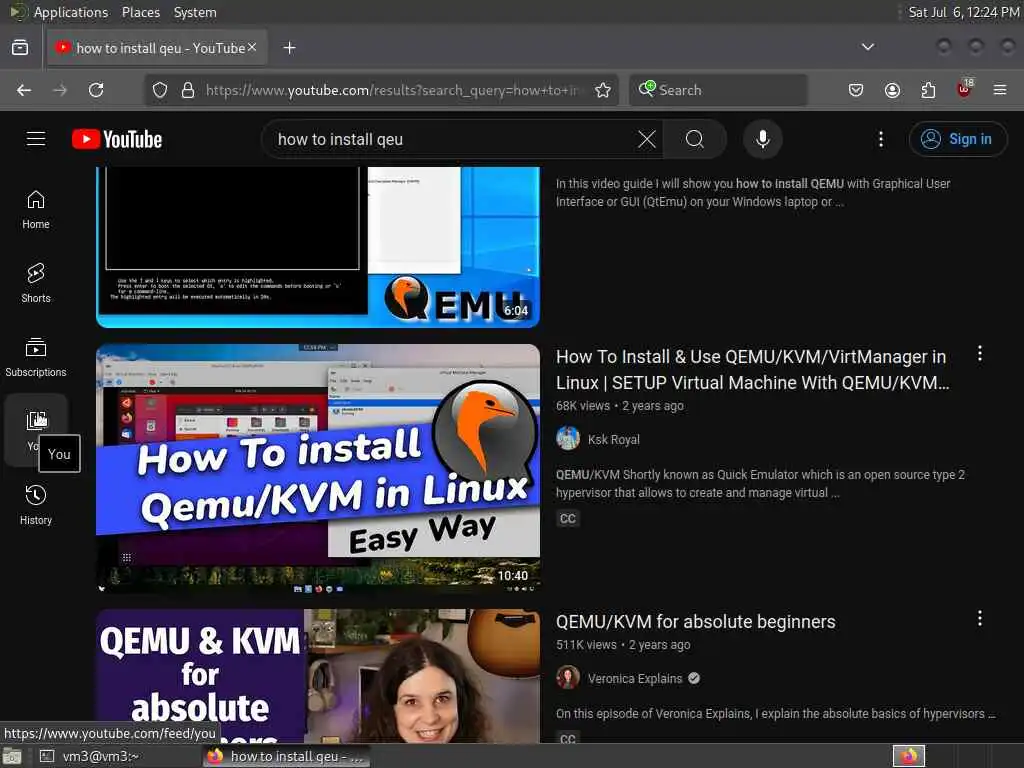The image size is (1024, 768).
Task: Open the System menu
Action: (x=195, y=12)
